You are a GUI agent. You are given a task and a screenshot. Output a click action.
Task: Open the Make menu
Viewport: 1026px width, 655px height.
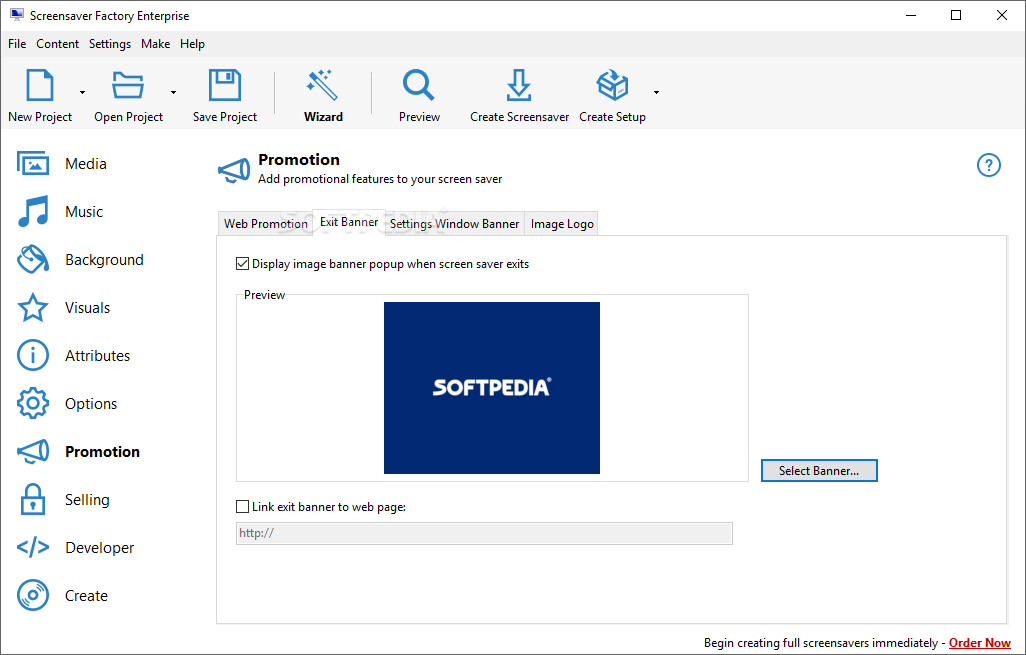click(156, 44)
